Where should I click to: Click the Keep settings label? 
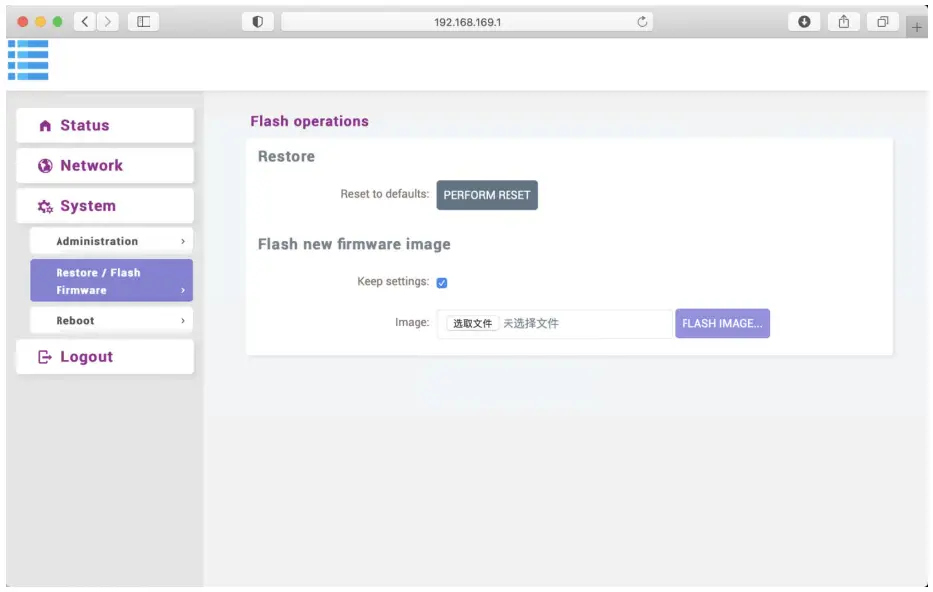(393, 281)
